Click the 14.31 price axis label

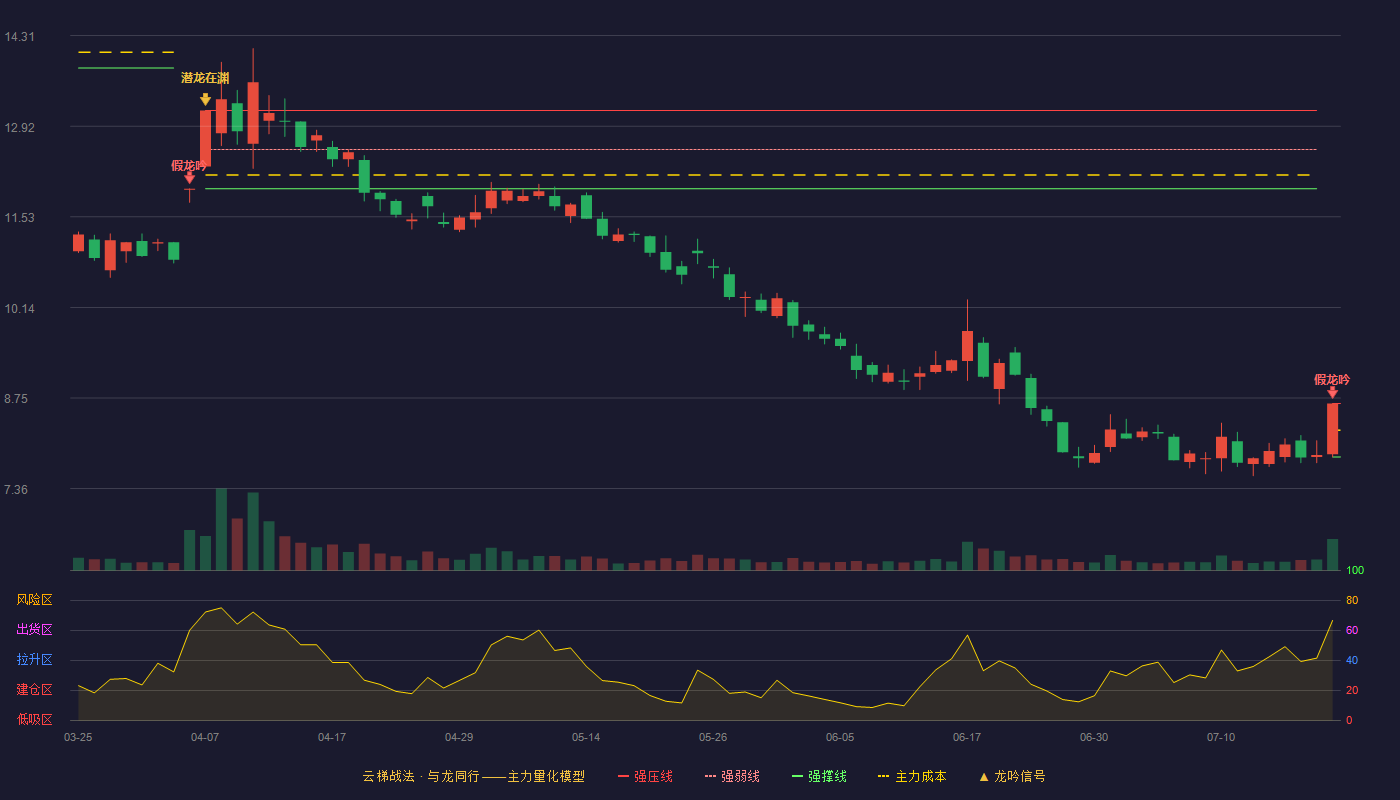click(19, 37)
